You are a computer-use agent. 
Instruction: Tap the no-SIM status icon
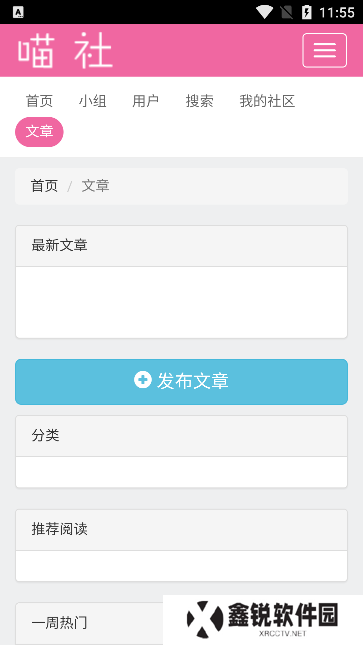pyautogui.click(x=286, y=12)
